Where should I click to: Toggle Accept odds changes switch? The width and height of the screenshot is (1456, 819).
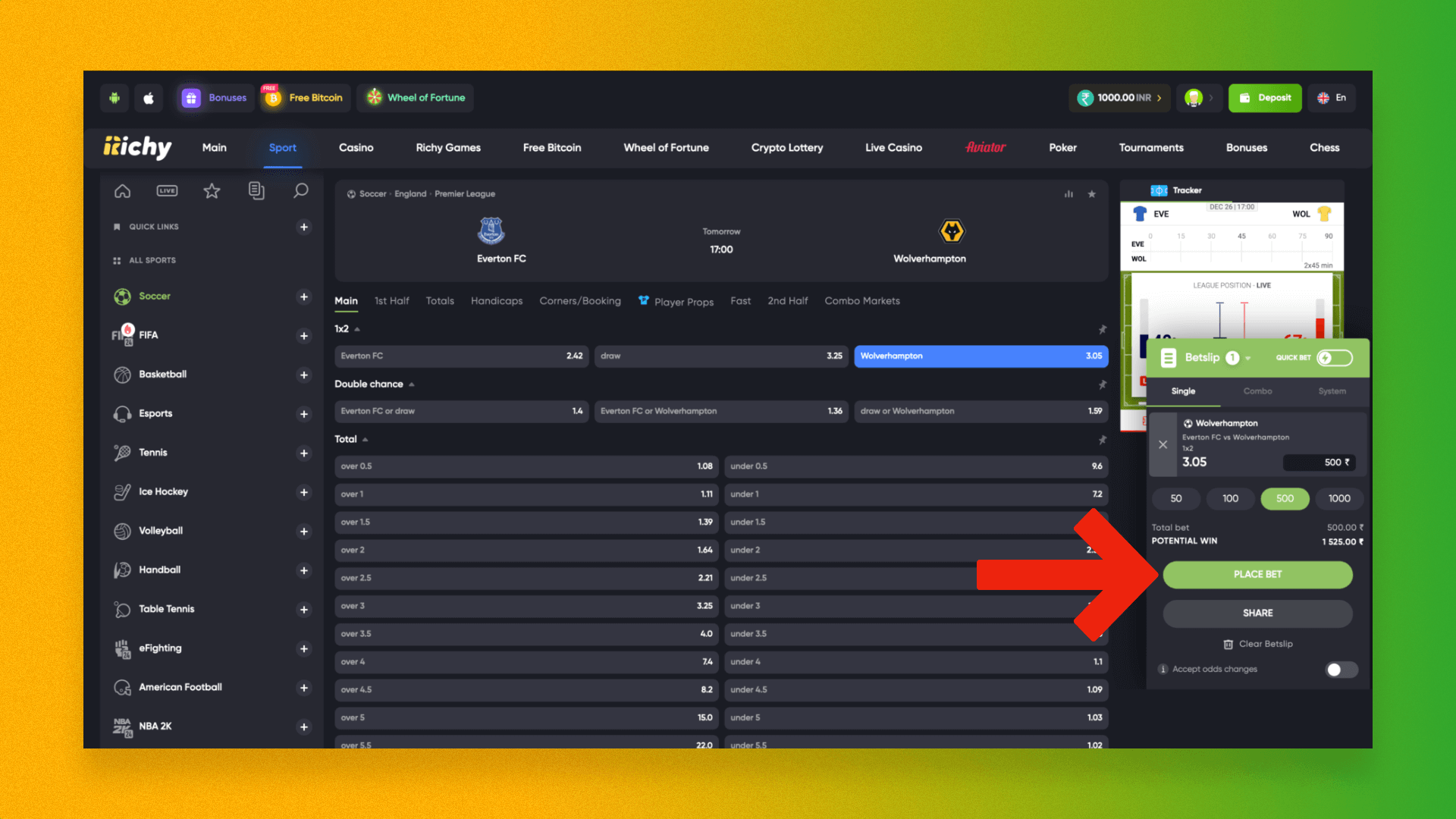(1337, 669)
